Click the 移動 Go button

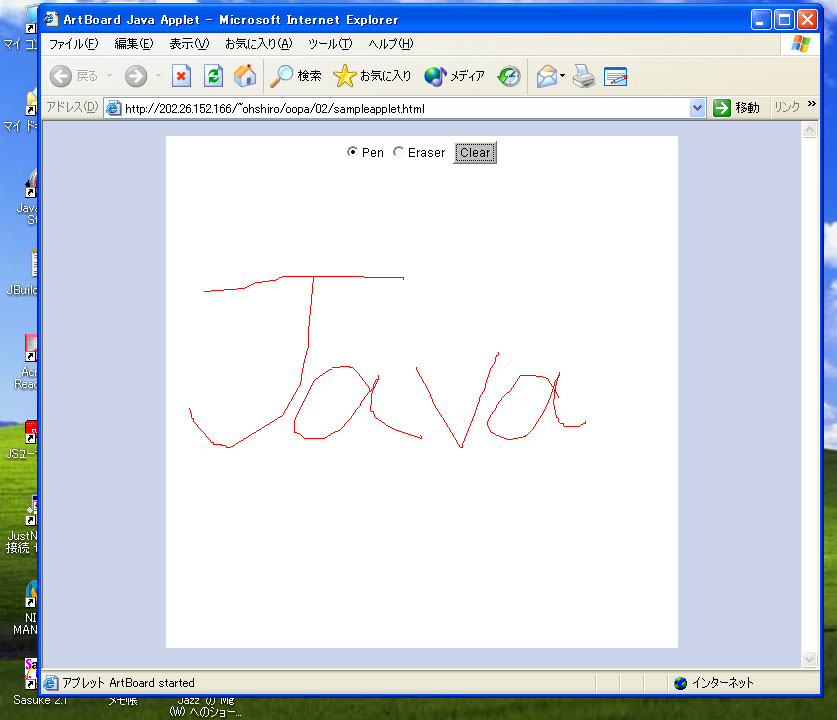pyautogui.click(x=737, y=108)
